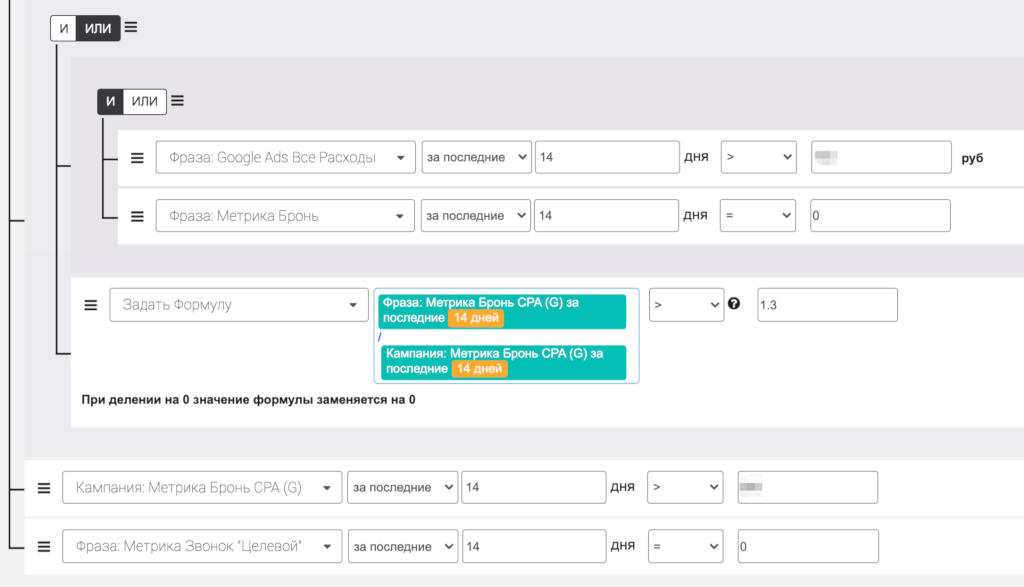Click days field in Метрика Звонок row
The image size is (1024, 587).
coord(534,547)
